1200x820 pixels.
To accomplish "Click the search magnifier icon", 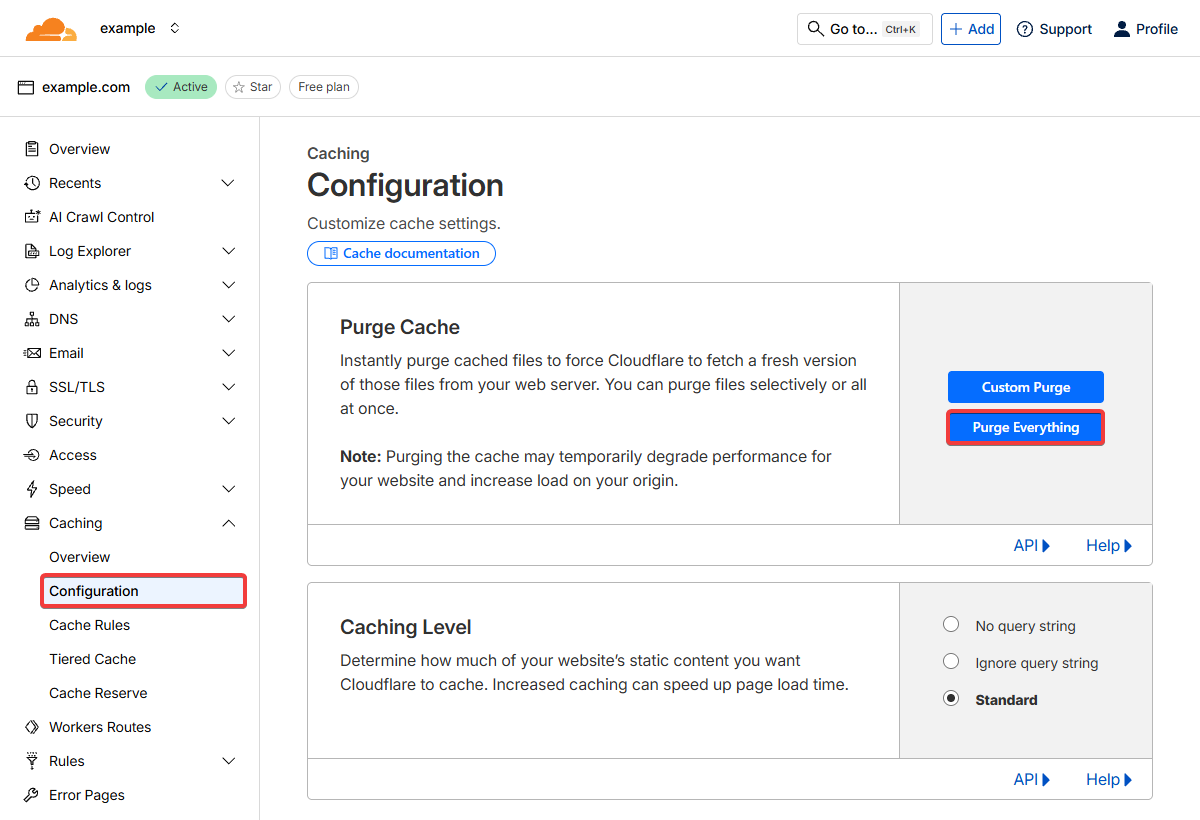I will click(816, 29).
